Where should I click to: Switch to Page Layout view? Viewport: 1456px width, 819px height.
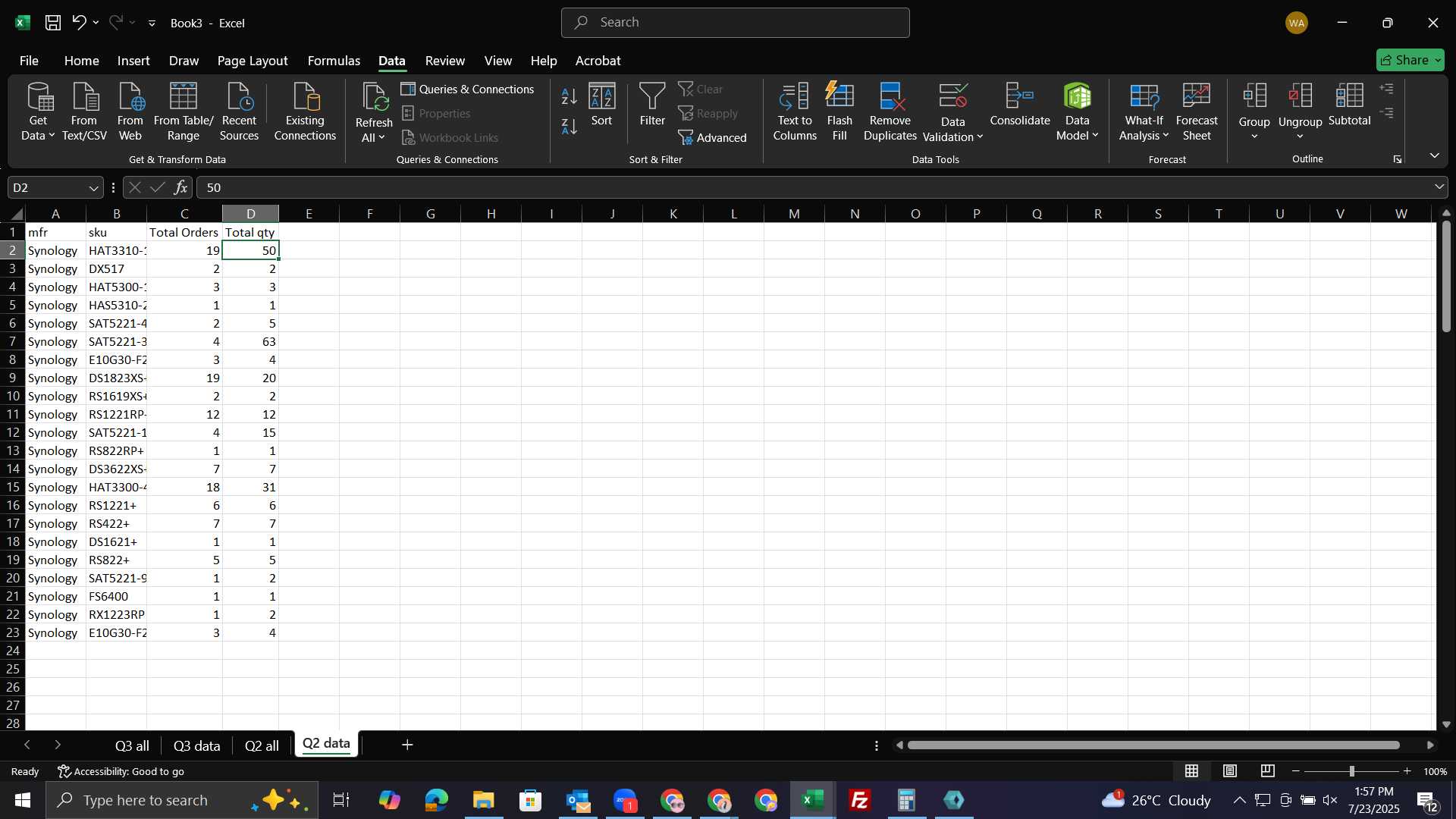(1230, 771)
